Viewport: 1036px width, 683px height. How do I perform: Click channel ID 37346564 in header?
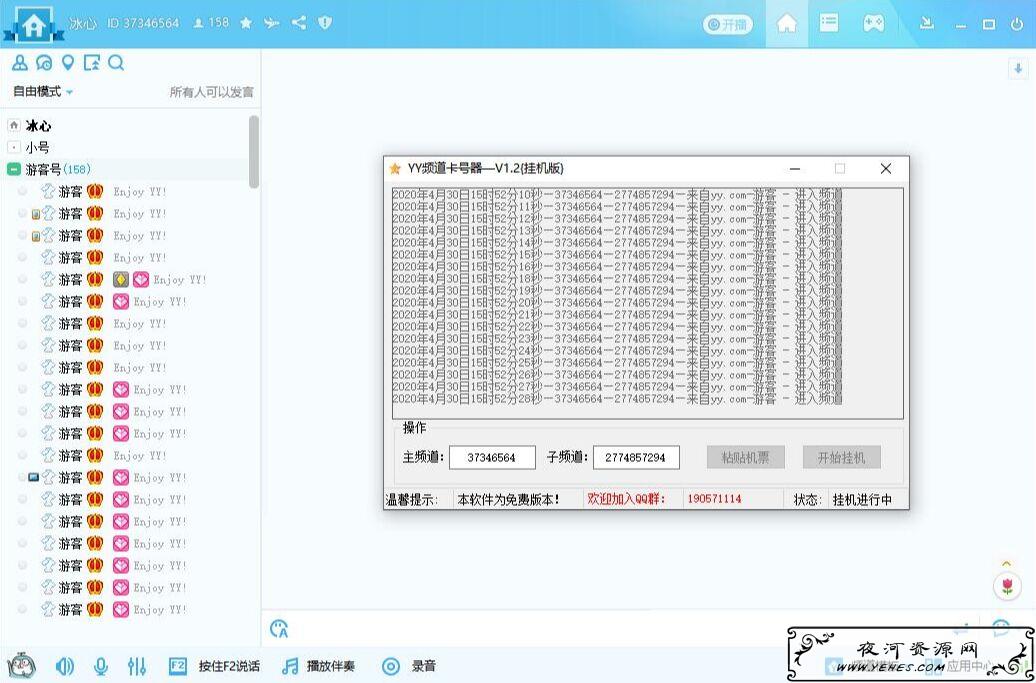pyautogui.click(x=143, y=23)
